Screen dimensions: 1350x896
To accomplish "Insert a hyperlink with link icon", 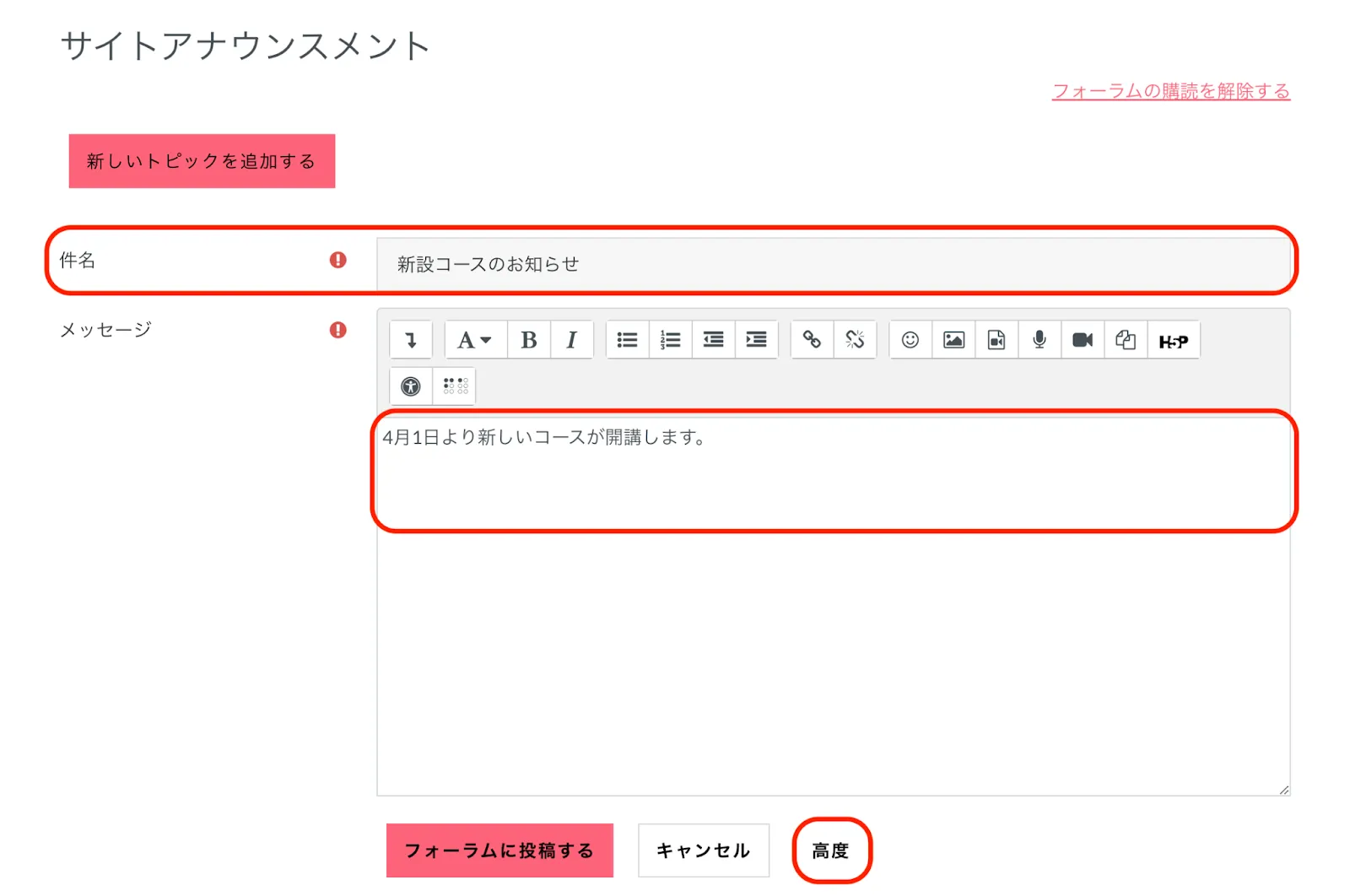I will tap(812, 340).
